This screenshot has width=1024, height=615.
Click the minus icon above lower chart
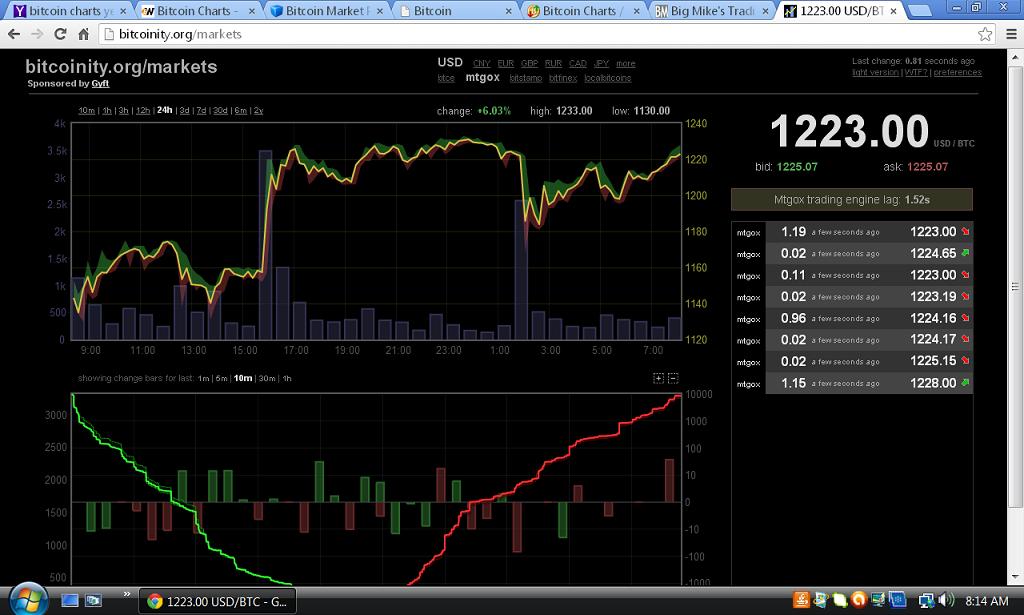tap(673, 378)
